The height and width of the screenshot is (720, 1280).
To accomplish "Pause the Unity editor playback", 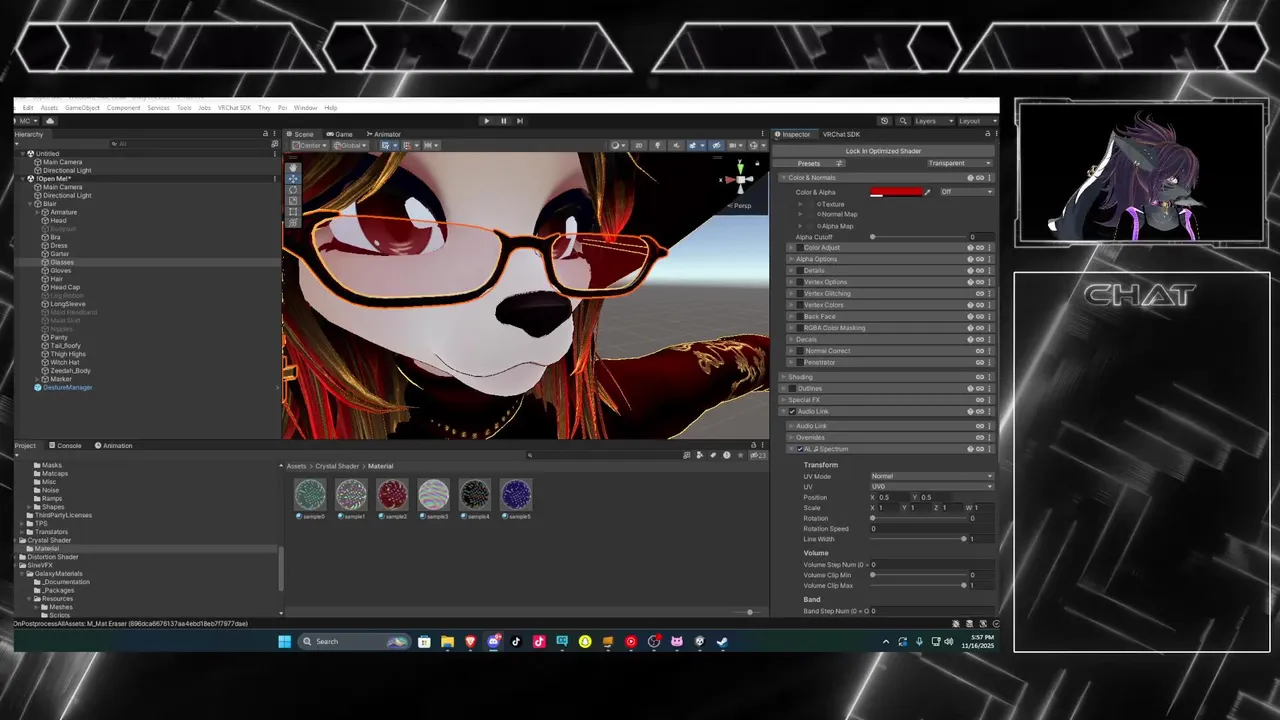I will click(503, 121).
